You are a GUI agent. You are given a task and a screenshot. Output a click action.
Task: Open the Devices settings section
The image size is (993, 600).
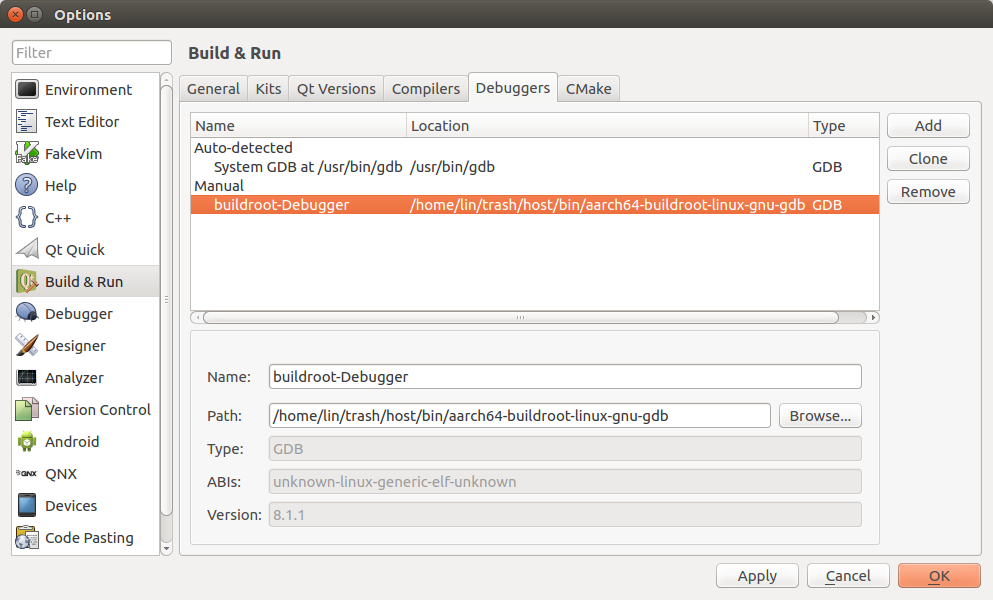71,505
